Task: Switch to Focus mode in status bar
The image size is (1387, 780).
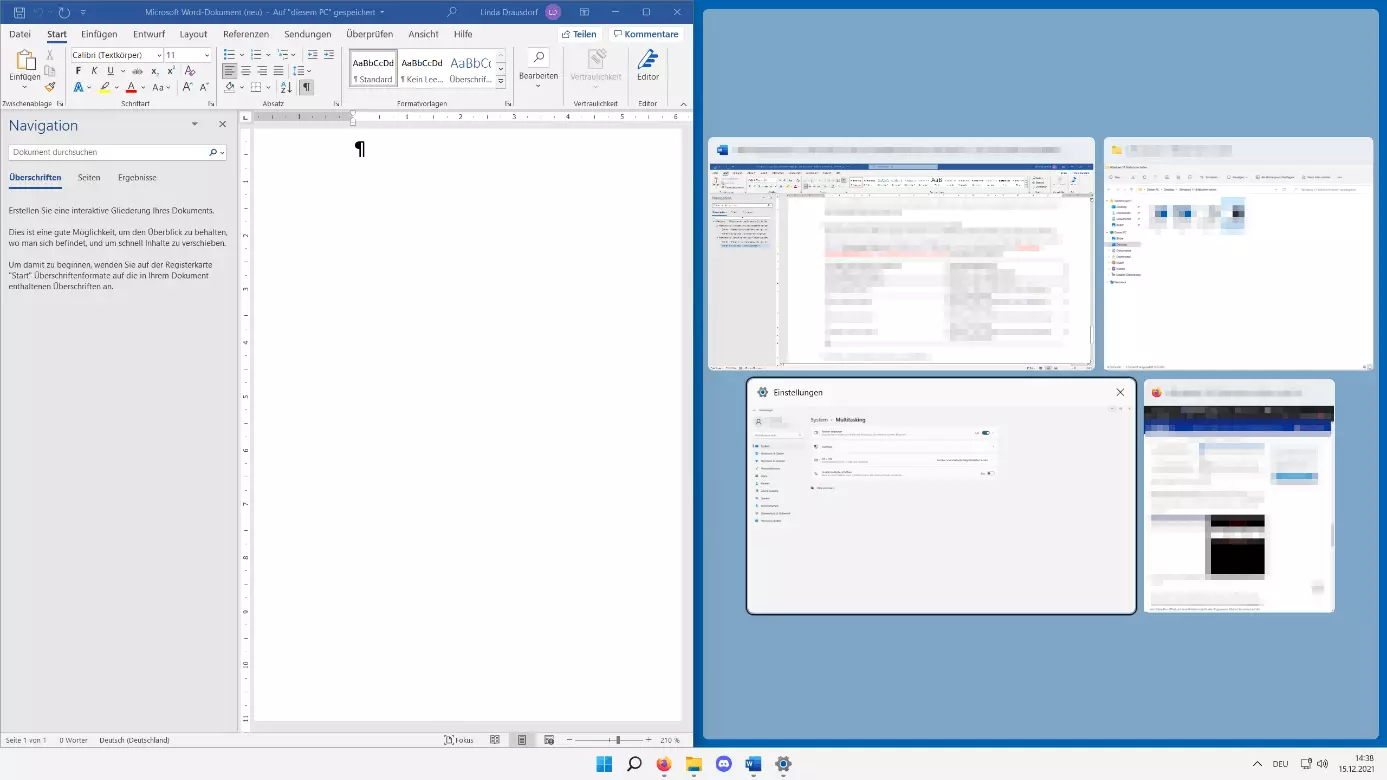Action: 459,740
